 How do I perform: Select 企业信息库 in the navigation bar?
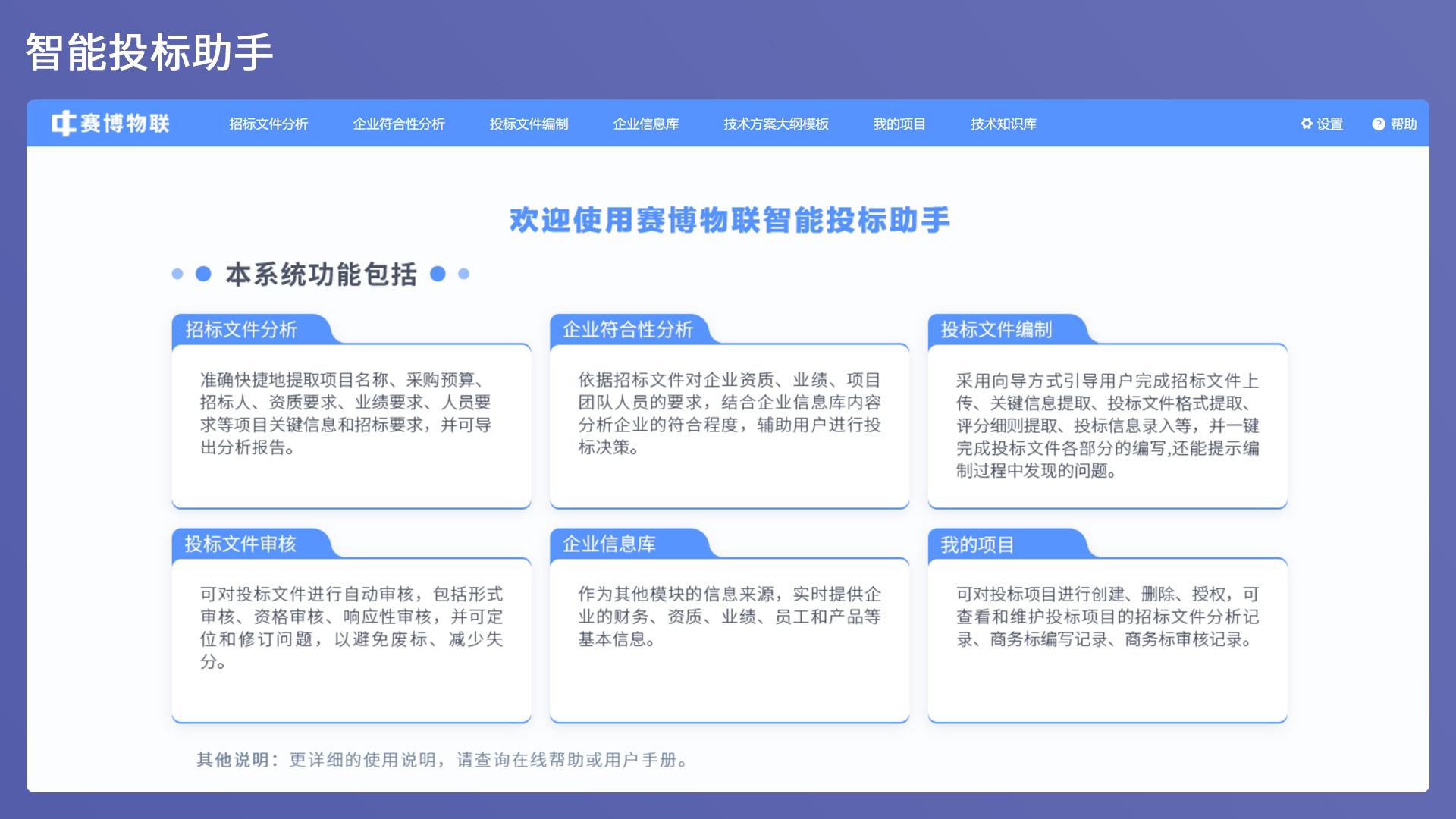(646, 124)
